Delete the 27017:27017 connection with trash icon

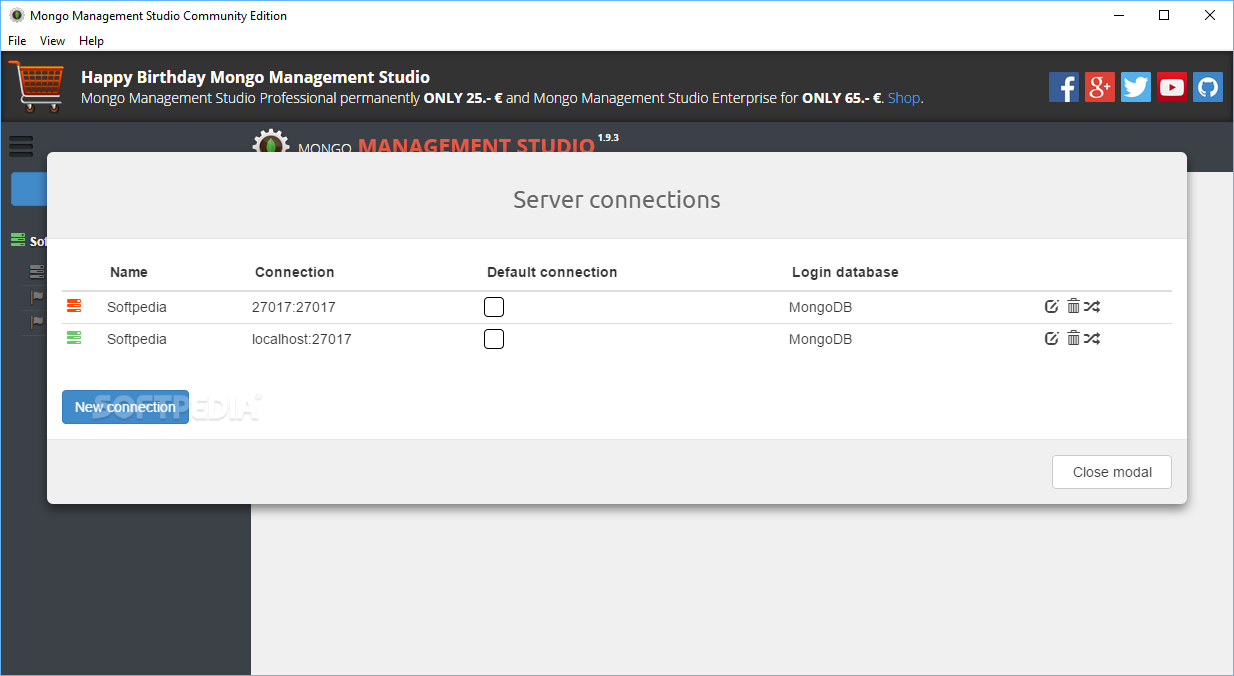pos(1073,307)
